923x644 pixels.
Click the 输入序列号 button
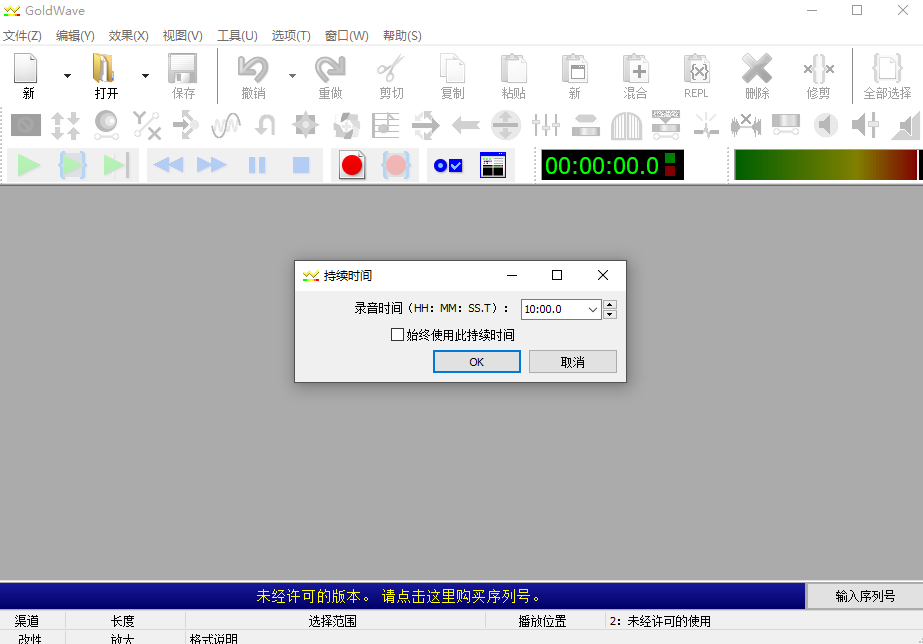pyautogui.click(x=865, y=596)
